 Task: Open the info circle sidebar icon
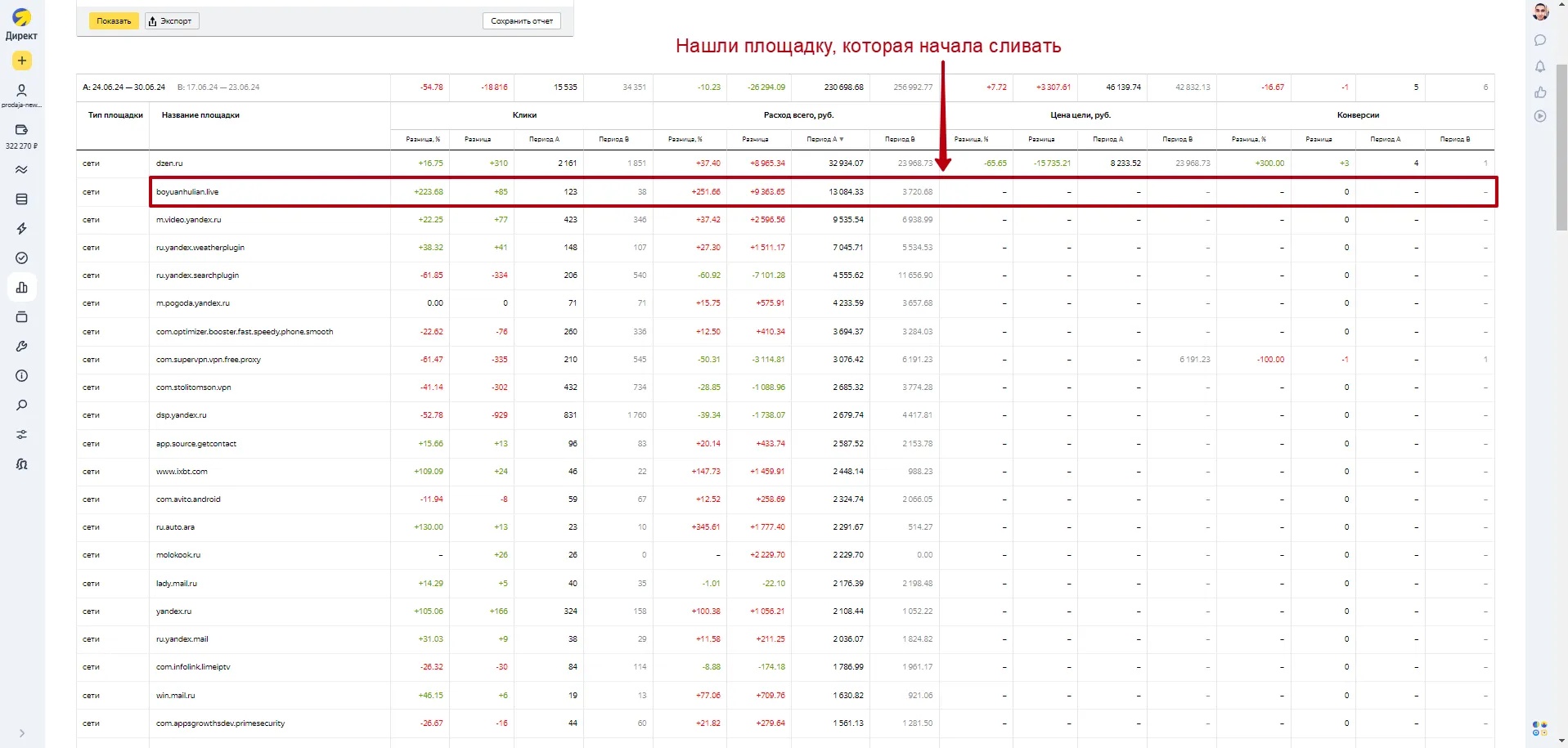(22, 376)
